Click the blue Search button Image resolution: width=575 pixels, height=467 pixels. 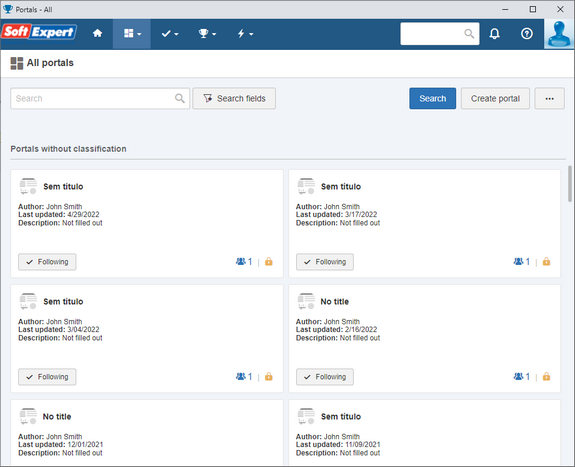point(433,98)
